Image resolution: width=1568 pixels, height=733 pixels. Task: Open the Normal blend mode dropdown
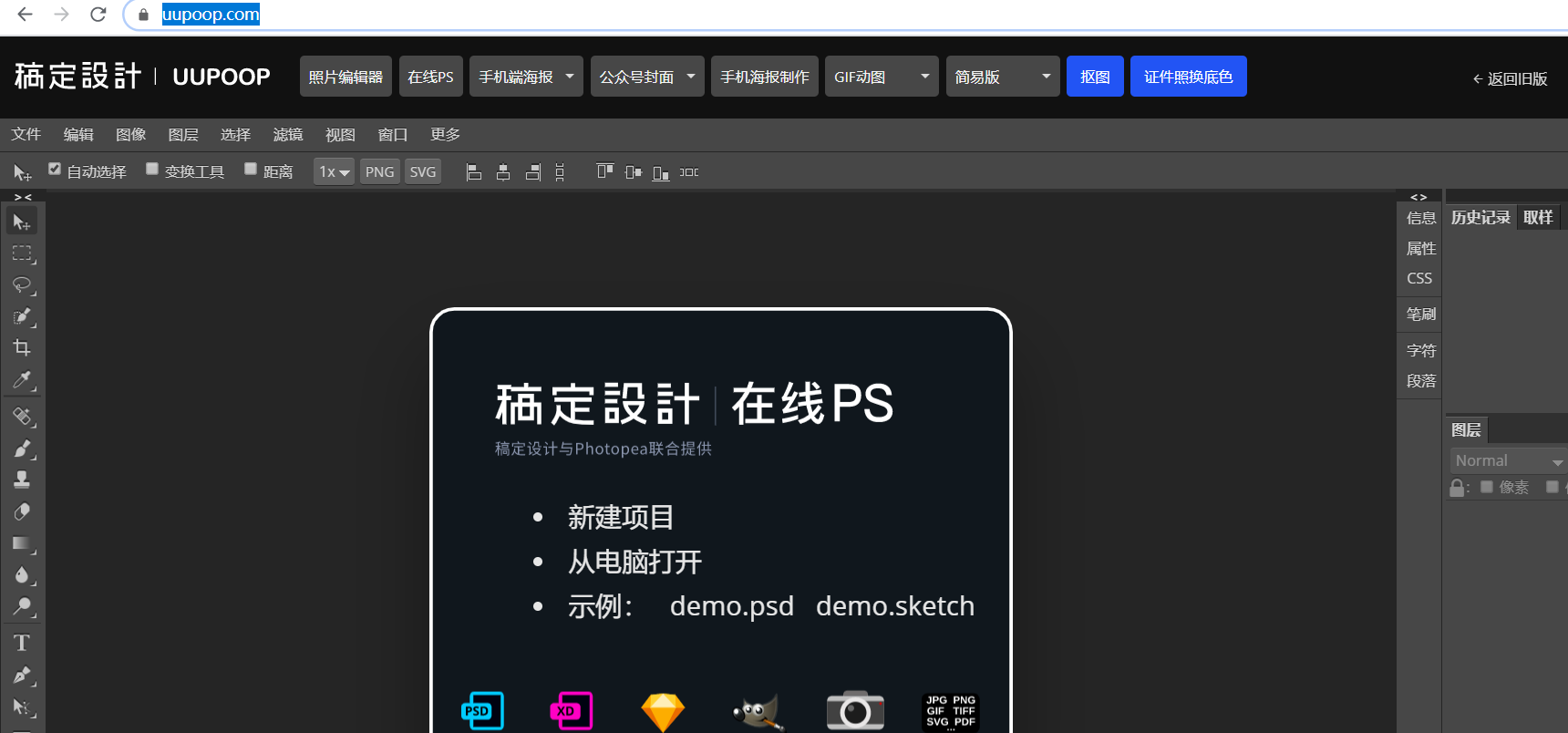point(1508,460)
